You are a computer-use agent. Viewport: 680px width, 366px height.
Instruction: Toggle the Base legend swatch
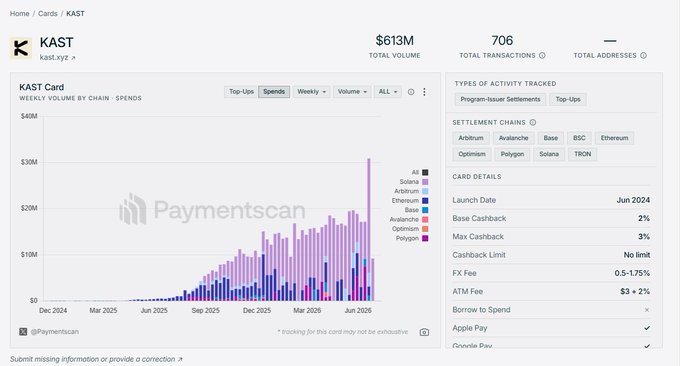425,210
